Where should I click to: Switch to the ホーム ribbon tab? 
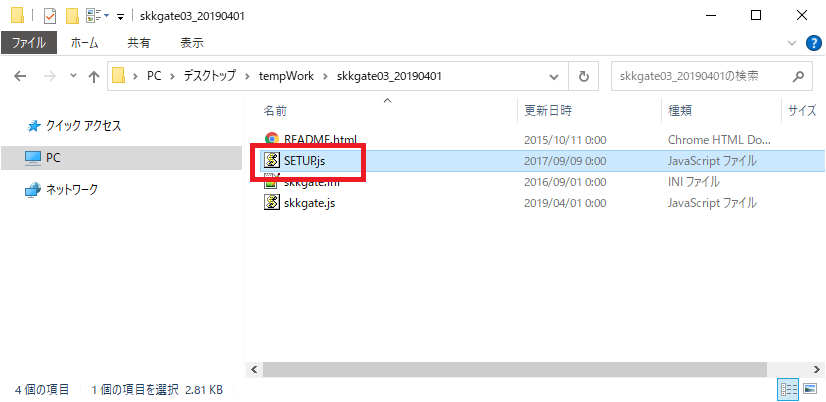coord(84,43)
